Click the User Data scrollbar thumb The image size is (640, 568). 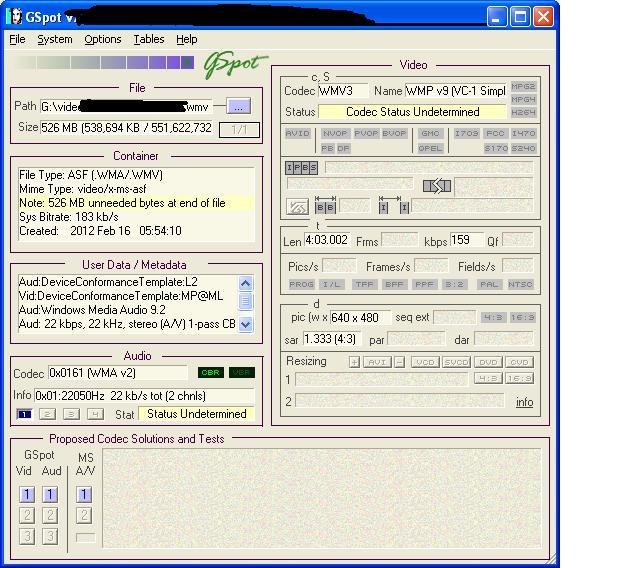[245, 301]
